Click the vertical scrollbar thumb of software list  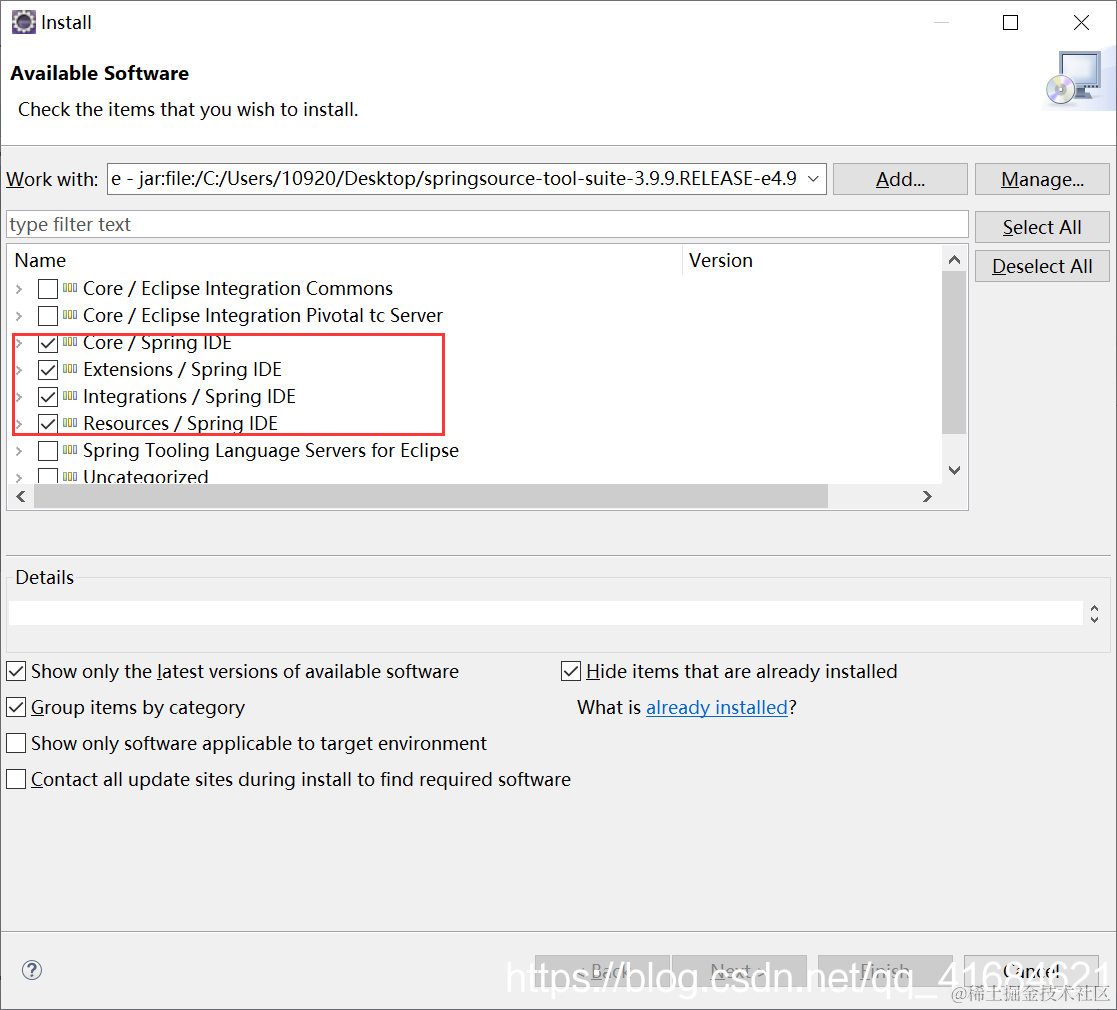tap(954, 353)
